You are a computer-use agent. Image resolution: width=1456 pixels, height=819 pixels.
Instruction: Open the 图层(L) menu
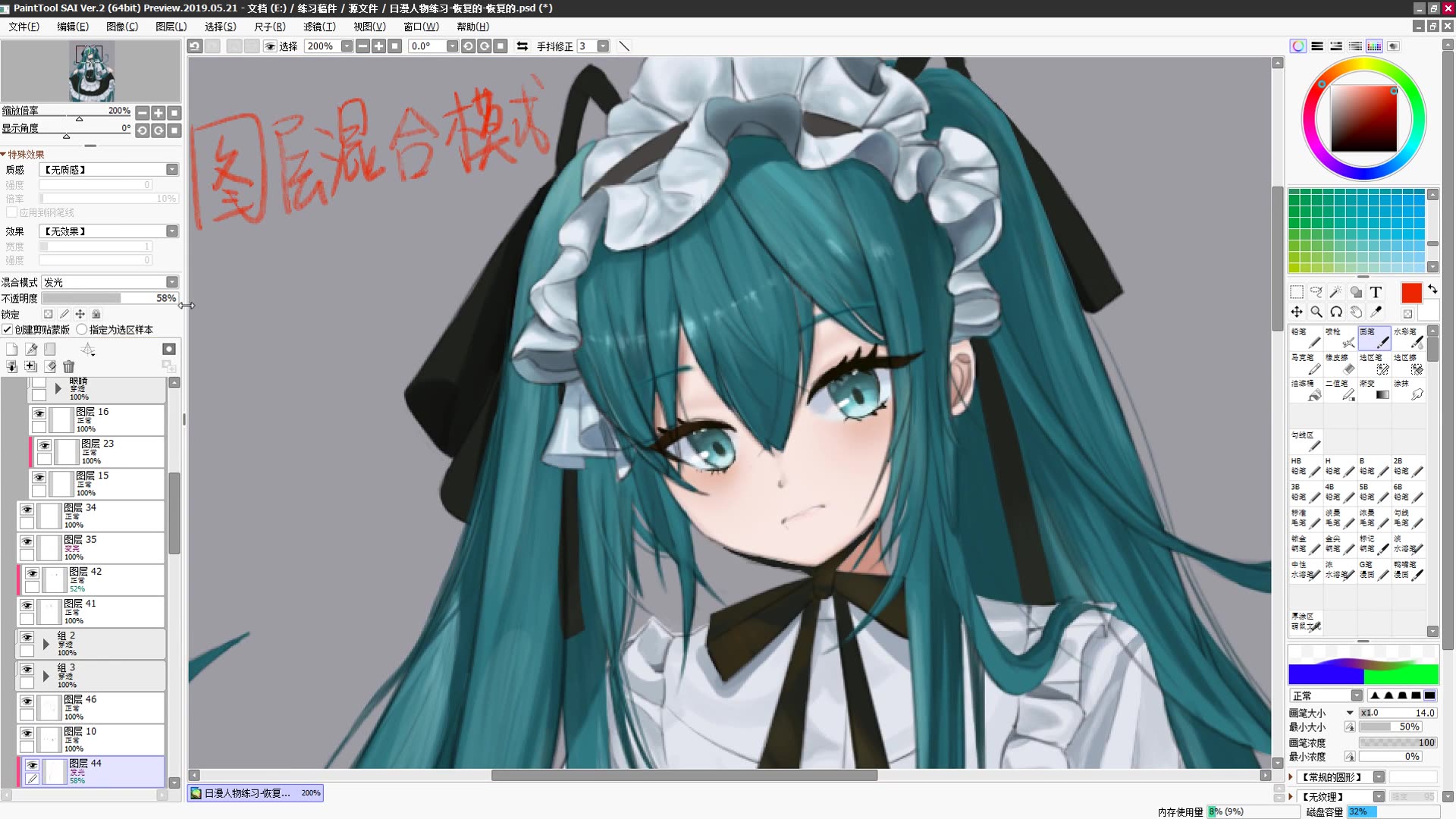coord(171,27)
